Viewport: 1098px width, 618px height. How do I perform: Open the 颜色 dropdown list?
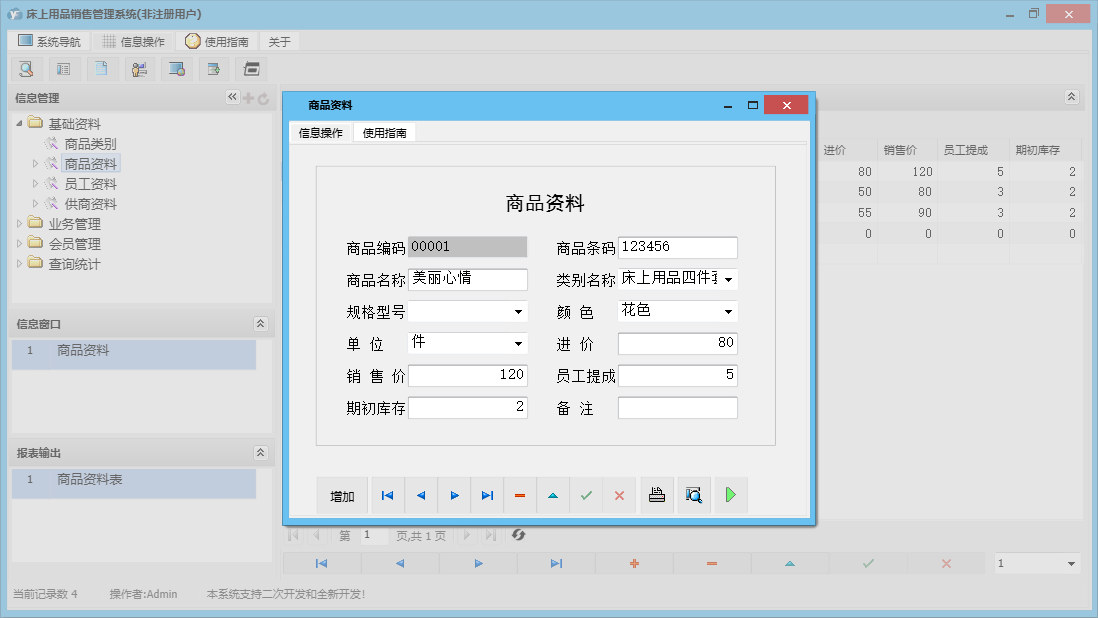728,312
